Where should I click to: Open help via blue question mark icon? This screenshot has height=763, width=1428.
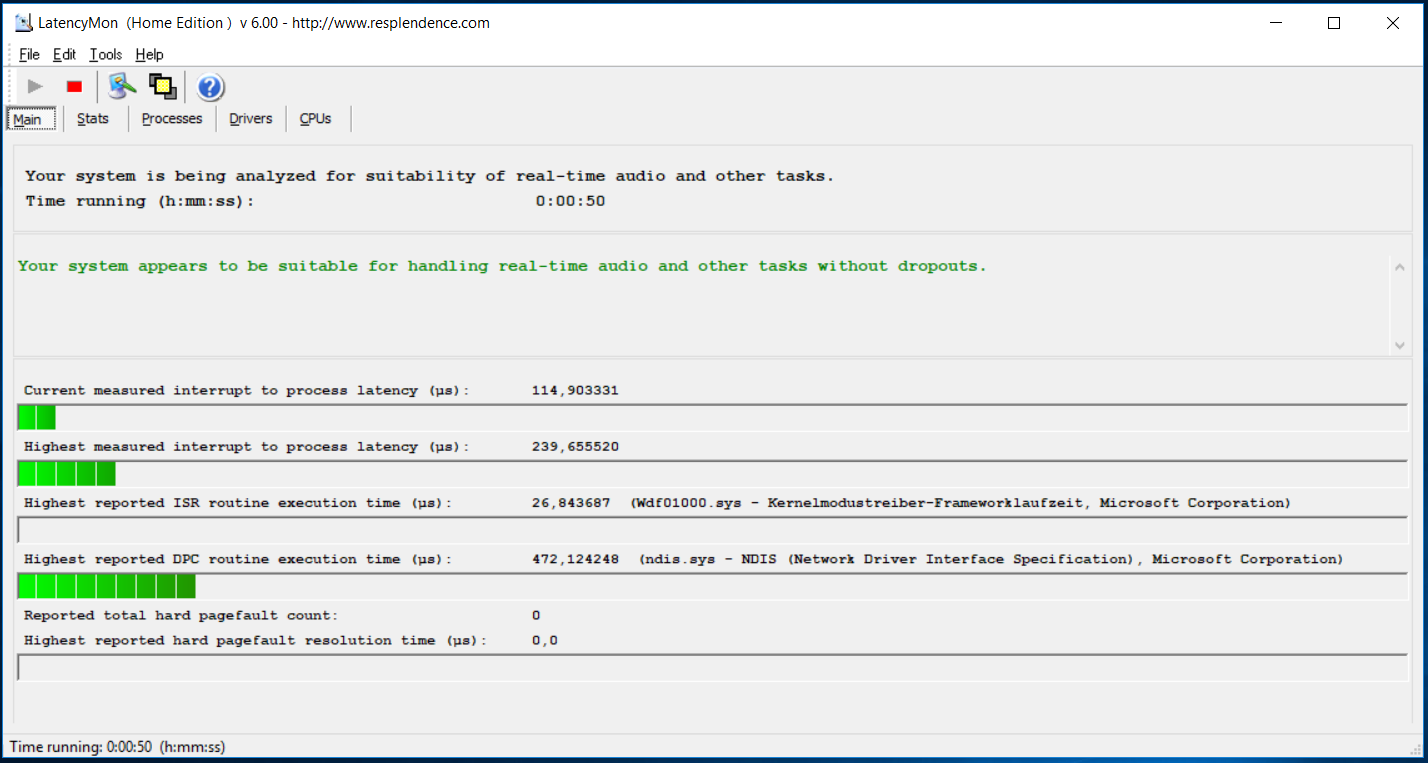click(210, 87)
